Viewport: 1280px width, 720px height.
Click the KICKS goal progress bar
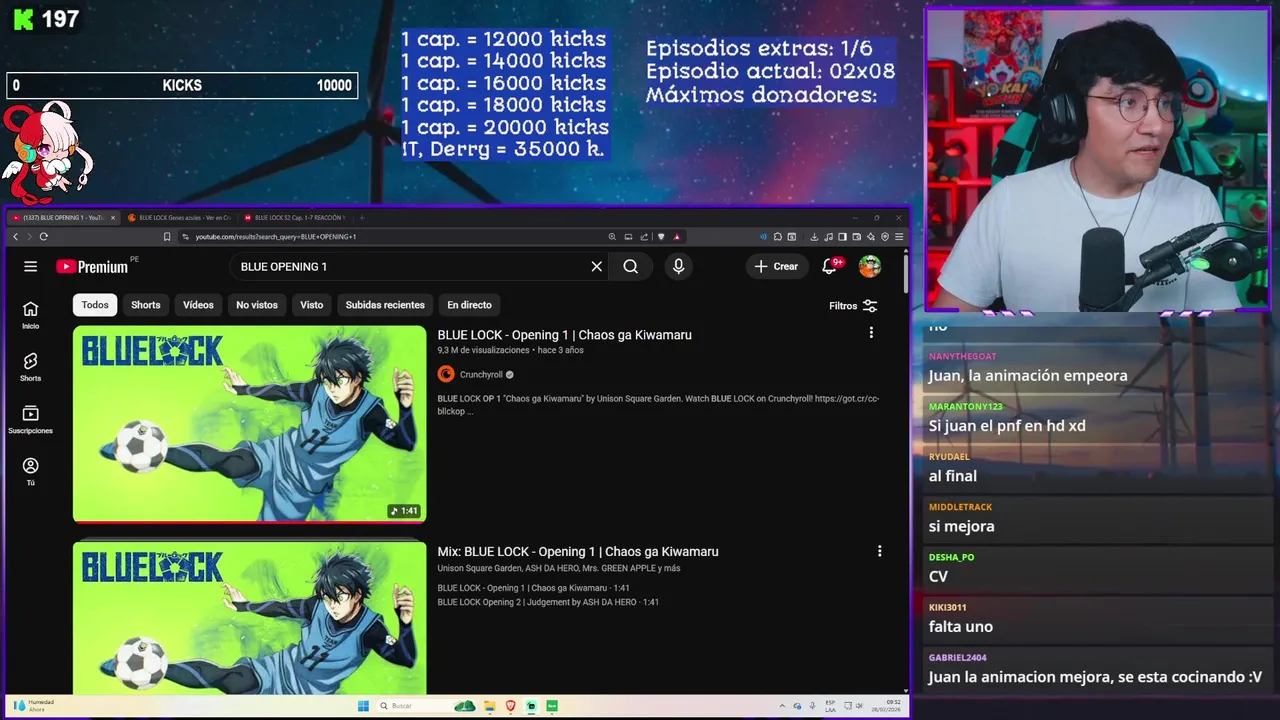click(182, 86)
